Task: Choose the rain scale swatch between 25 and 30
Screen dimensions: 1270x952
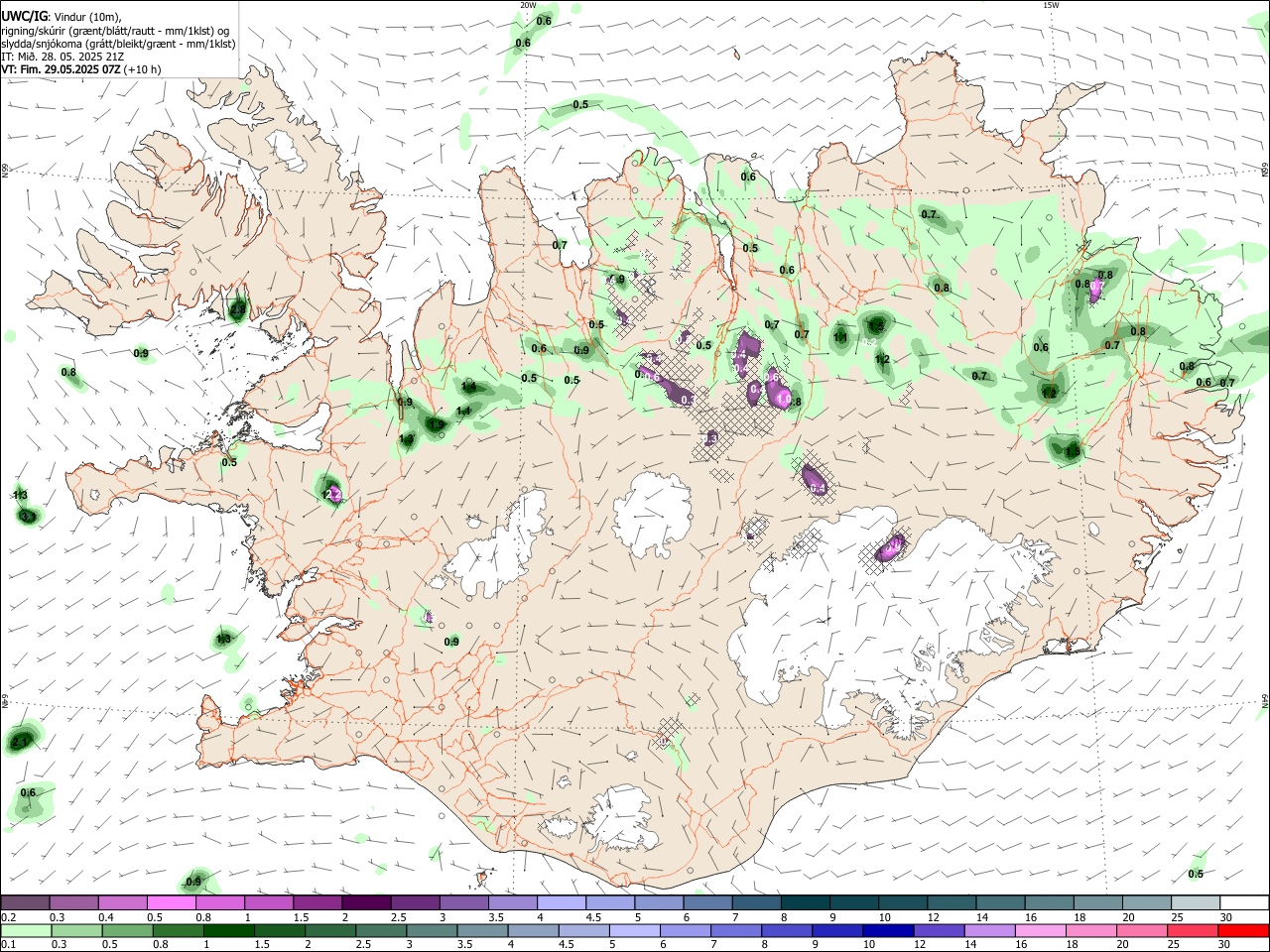Action: click(1192, 930)
